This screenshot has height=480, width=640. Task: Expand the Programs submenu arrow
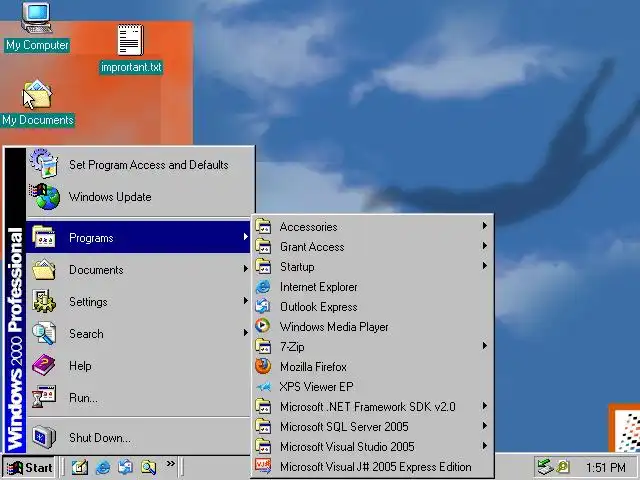[245, 237]
